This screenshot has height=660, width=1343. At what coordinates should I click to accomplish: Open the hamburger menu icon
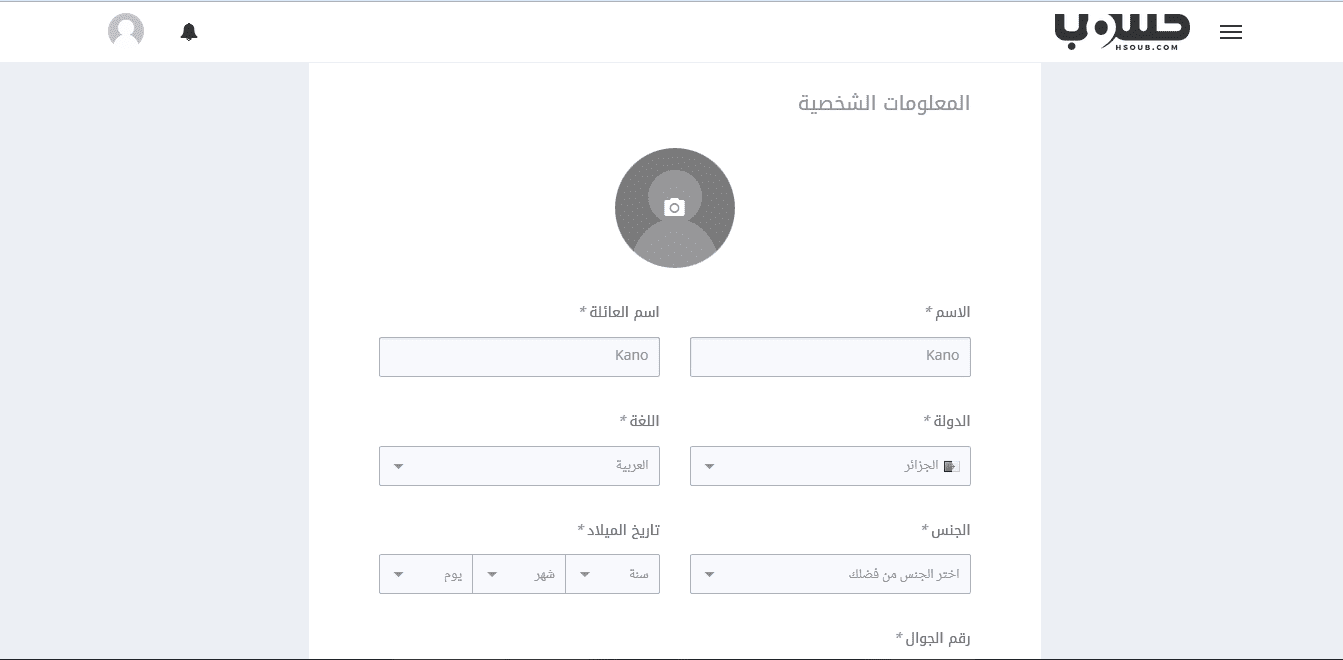pyautogui.click(x=1231, y=32)
